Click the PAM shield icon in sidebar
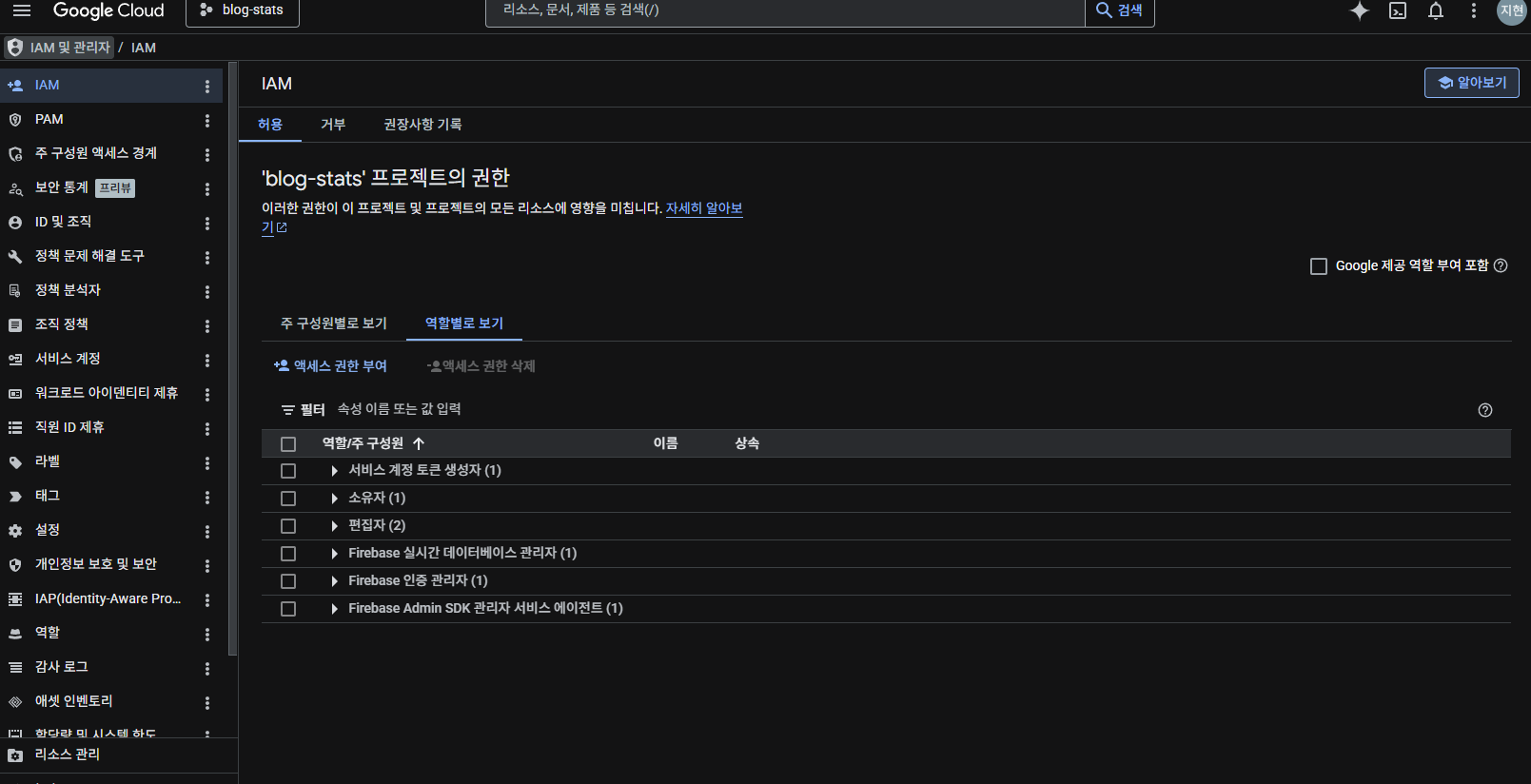The width and height of the screenshot is (1531, 784). [x=15, y=120]
